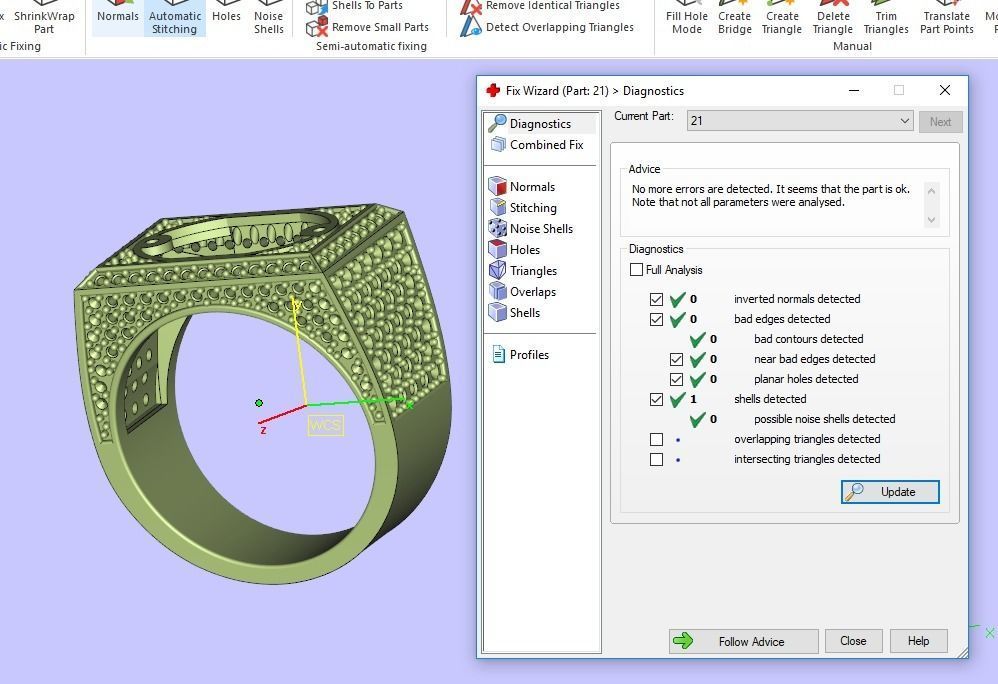Open the Profiles page
The height and width of the screenshot is (684, 998).
tap(520, 354)
